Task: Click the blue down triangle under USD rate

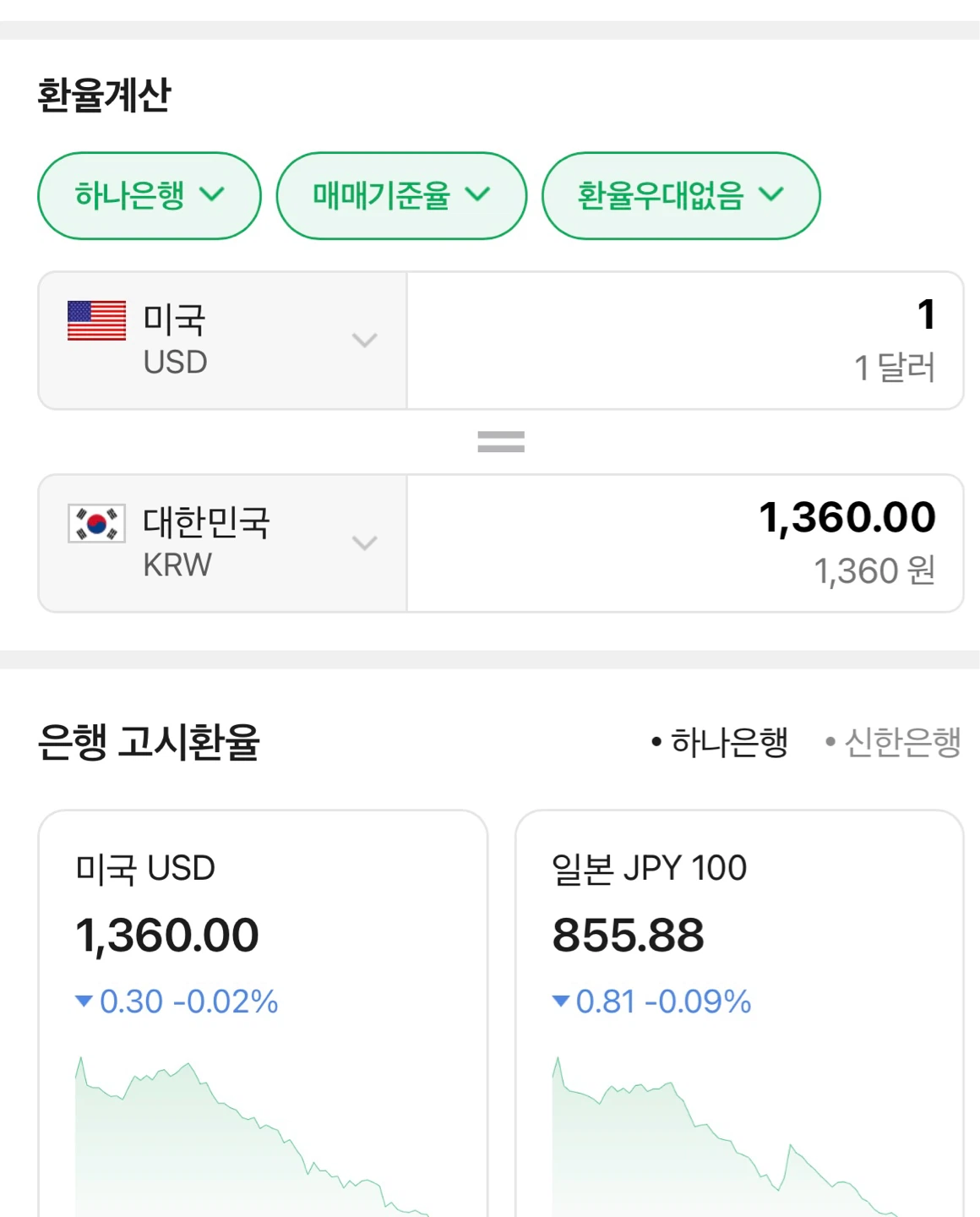Action: [x=84, y=1001]
